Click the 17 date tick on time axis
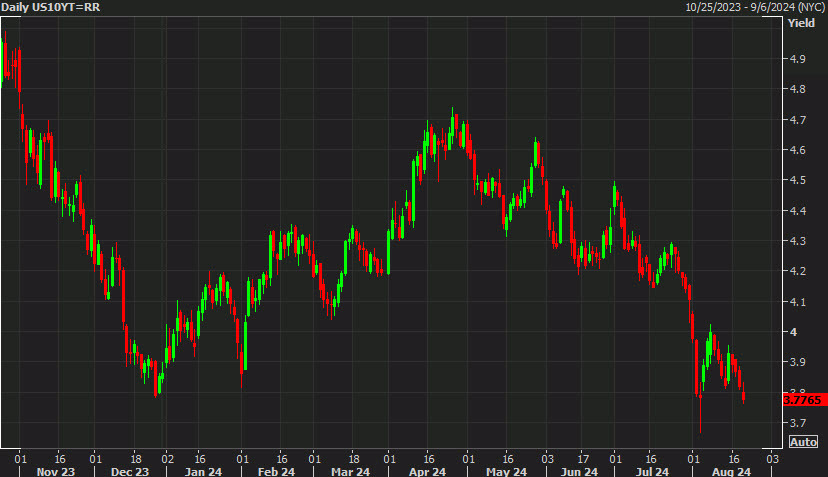Screen dimensions: 828x477 tap(583, 459)
